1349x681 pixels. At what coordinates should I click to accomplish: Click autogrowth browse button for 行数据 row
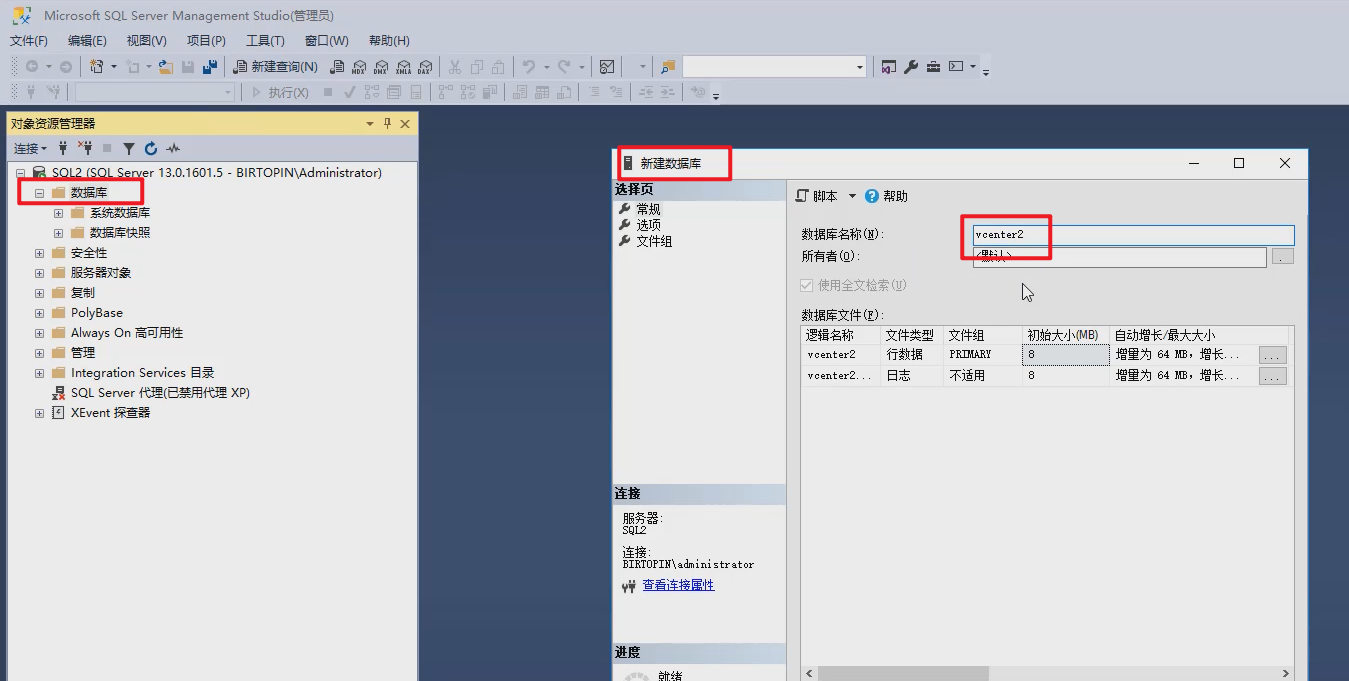coord(1272,355)
